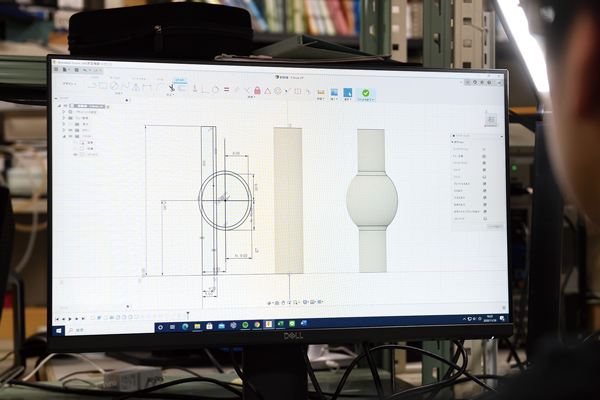
Task: Open the Help icon at top right
Action: click(489, 82)
